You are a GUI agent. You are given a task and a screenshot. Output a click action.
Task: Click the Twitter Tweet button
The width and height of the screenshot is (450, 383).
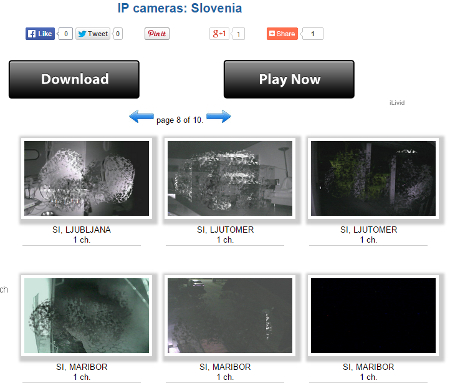click(92, 34)
